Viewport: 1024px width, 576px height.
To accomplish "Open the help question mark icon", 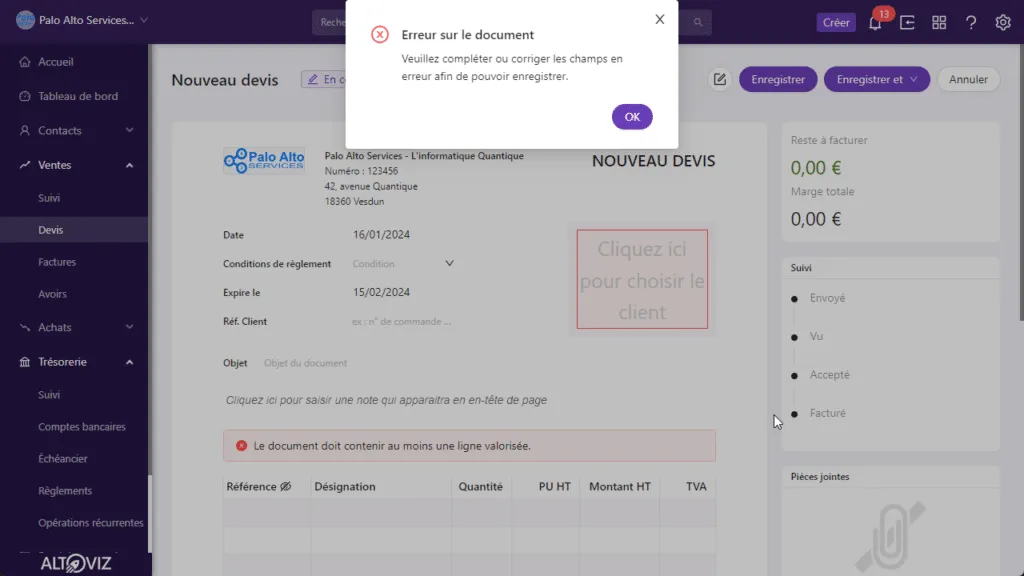I will click(971, 23).
